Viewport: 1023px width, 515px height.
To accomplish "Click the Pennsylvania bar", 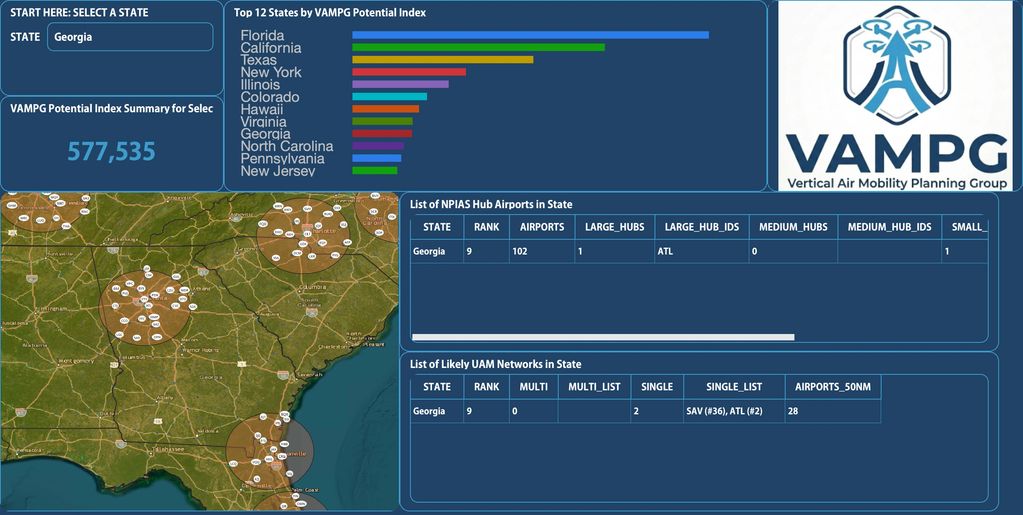I will pos(376,158).
